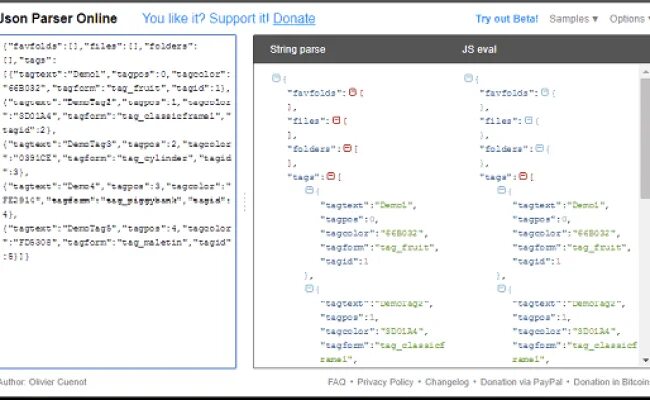Collapse "favfolds" node in String parse pane
Image resolution: width=650 pixels, height=400 pixels.
pyautogui.click(x=351, y=92)
